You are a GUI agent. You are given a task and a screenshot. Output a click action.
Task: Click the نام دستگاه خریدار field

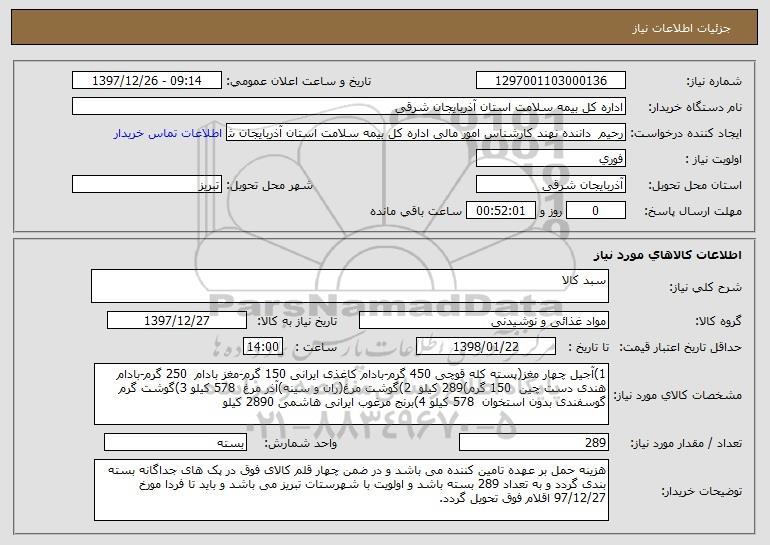349,107
